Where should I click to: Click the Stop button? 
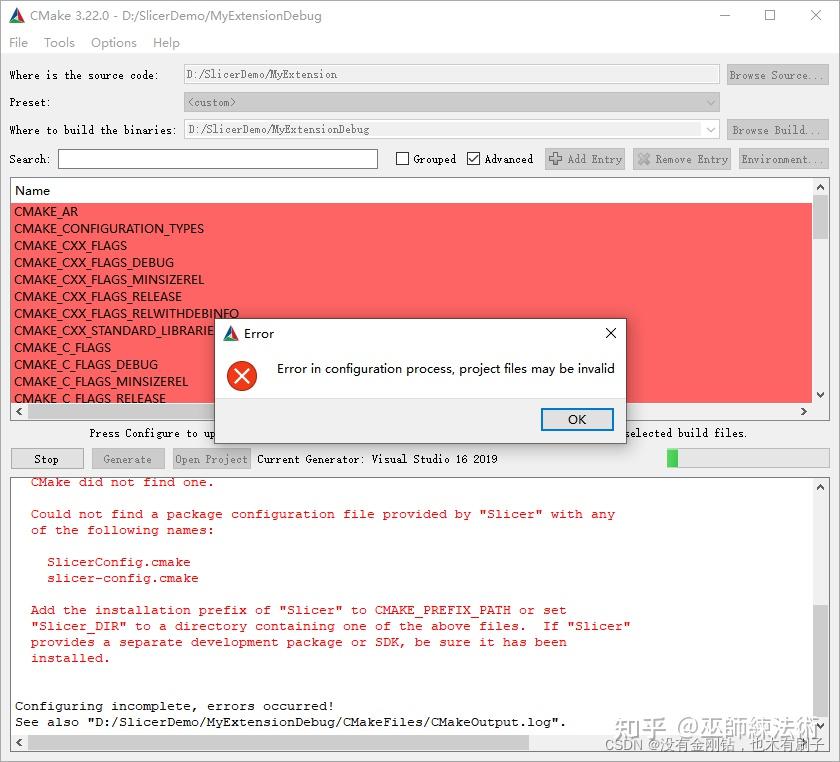pyautogui.click(x=47, y=459)
